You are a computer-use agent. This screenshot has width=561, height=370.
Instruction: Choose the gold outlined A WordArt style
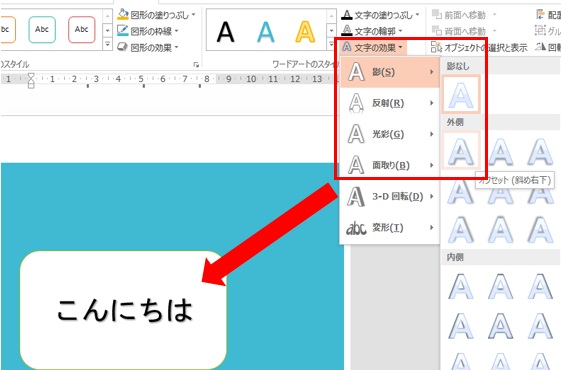(305, 32)
